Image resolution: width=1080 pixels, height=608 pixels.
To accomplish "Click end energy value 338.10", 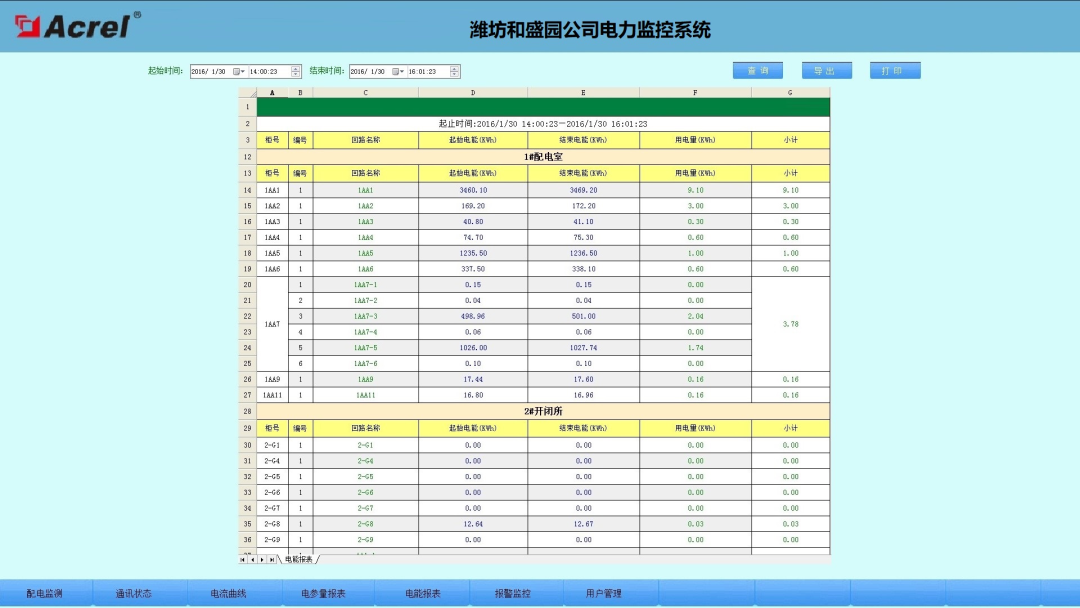I will (x=583, y=269).
